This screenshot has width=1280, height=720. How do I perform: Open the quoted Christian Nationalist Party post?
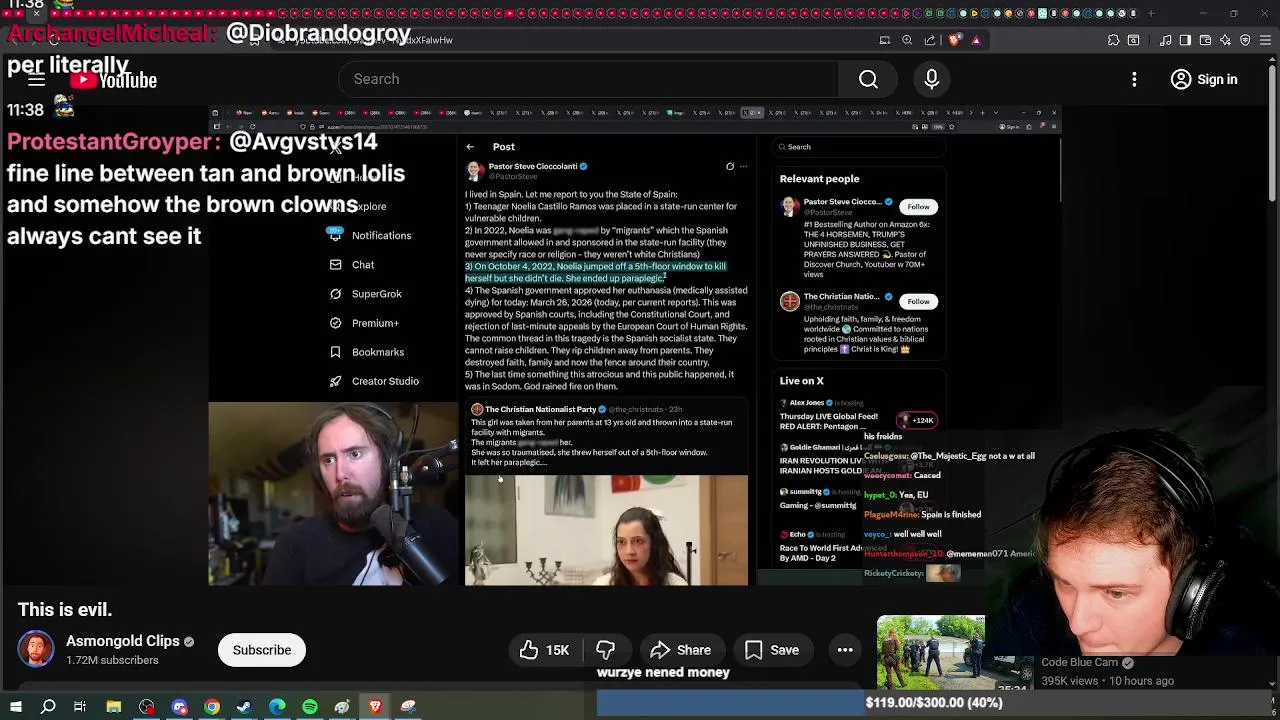[606, 492]
